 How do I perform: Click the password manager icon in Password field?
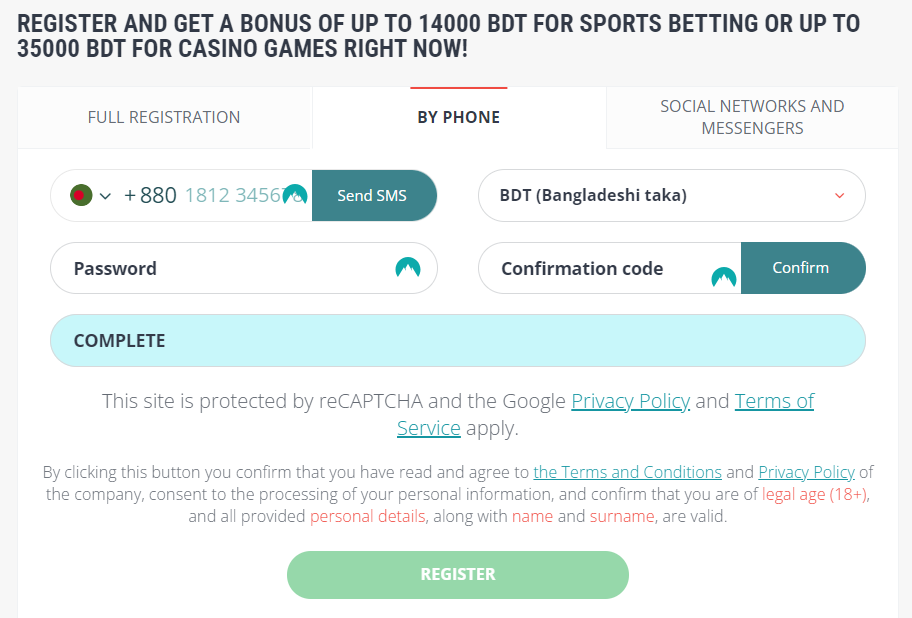tap(408, 268)
